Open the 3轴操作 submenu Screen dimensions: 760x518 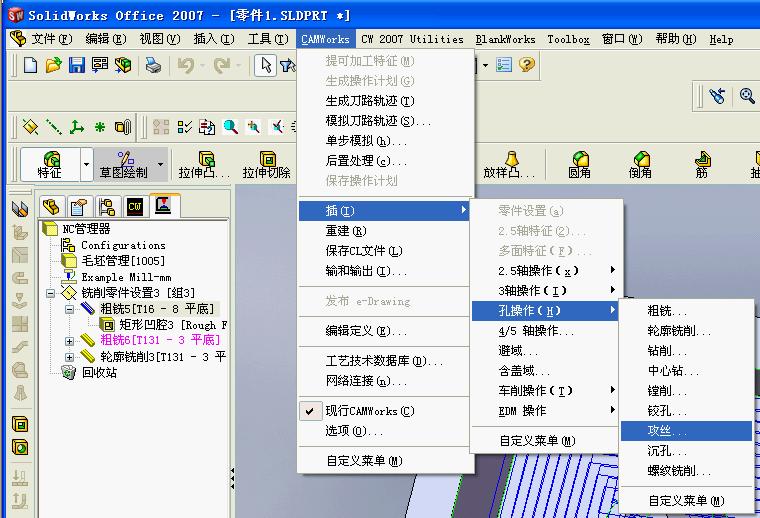click(x=545, y=290)
